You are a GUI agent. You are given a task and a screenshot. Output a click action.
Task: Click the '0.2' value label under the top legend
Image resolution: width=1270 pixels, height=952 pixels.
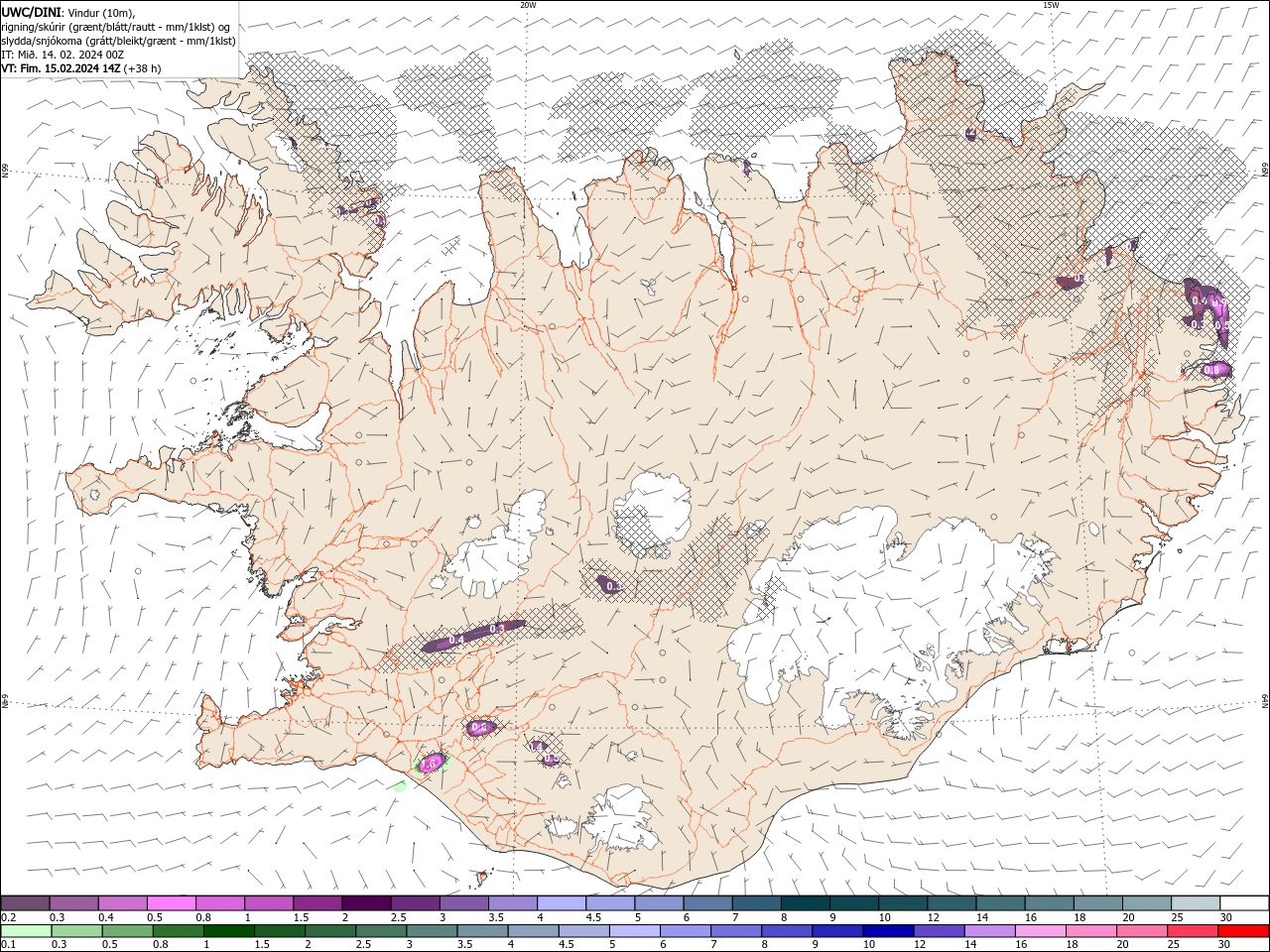click(x=9, y=917)
